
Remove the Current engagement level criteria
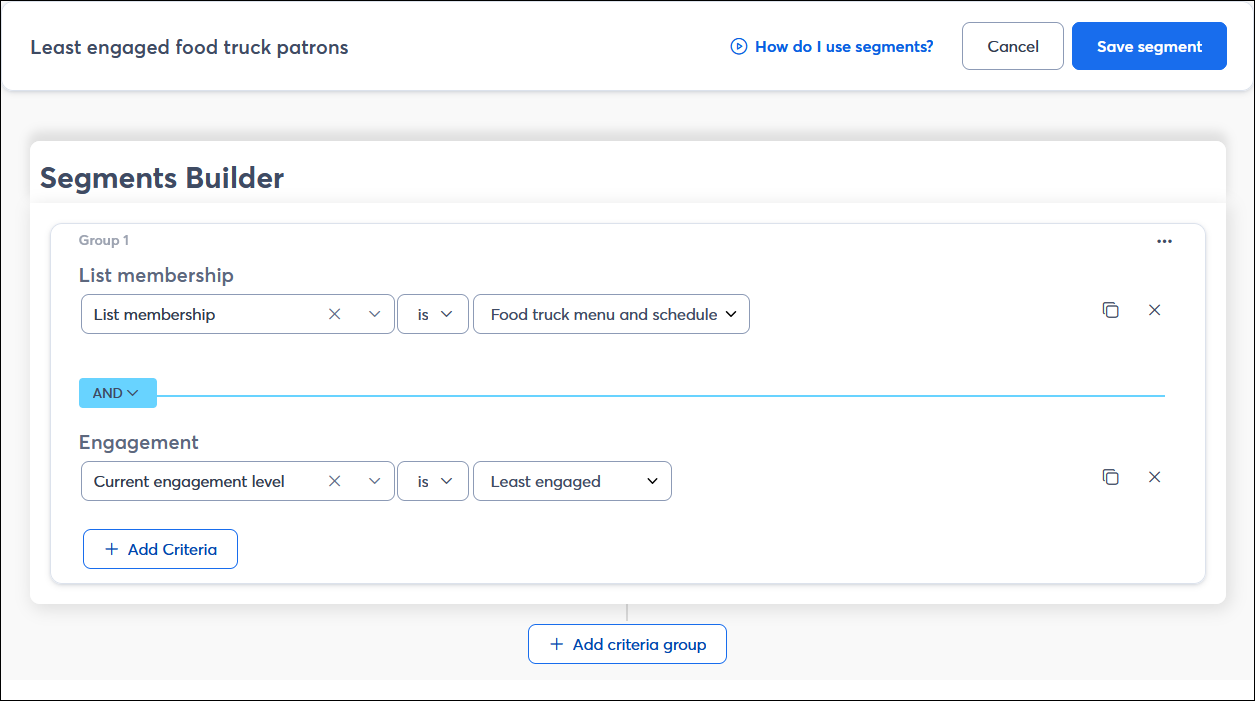pos(1155,477)
